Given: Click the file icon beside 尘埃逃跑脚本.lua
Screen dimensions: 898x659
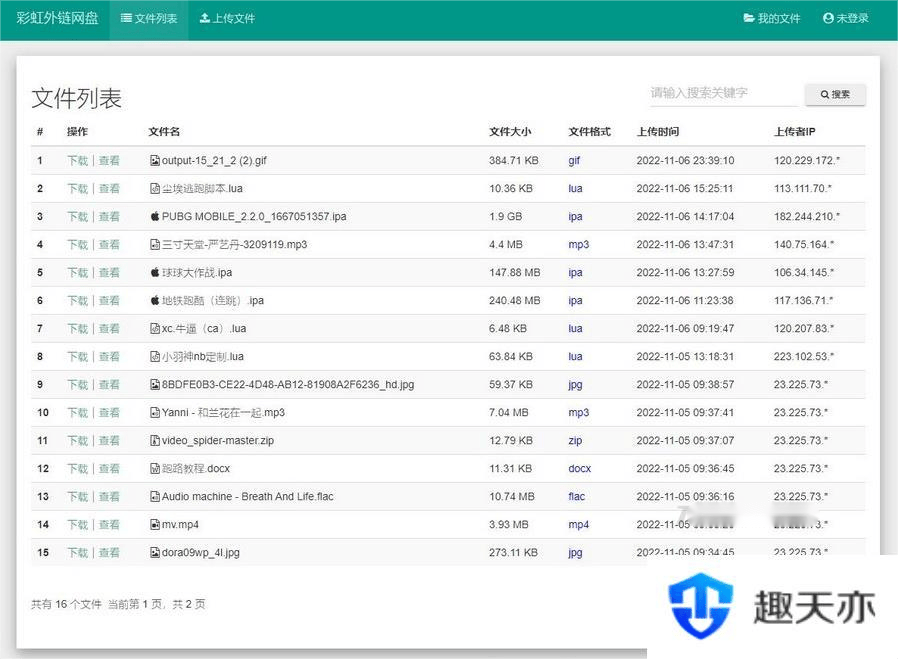Looking at the screenshot, I should pyautogui.click(x=155, y=188).
